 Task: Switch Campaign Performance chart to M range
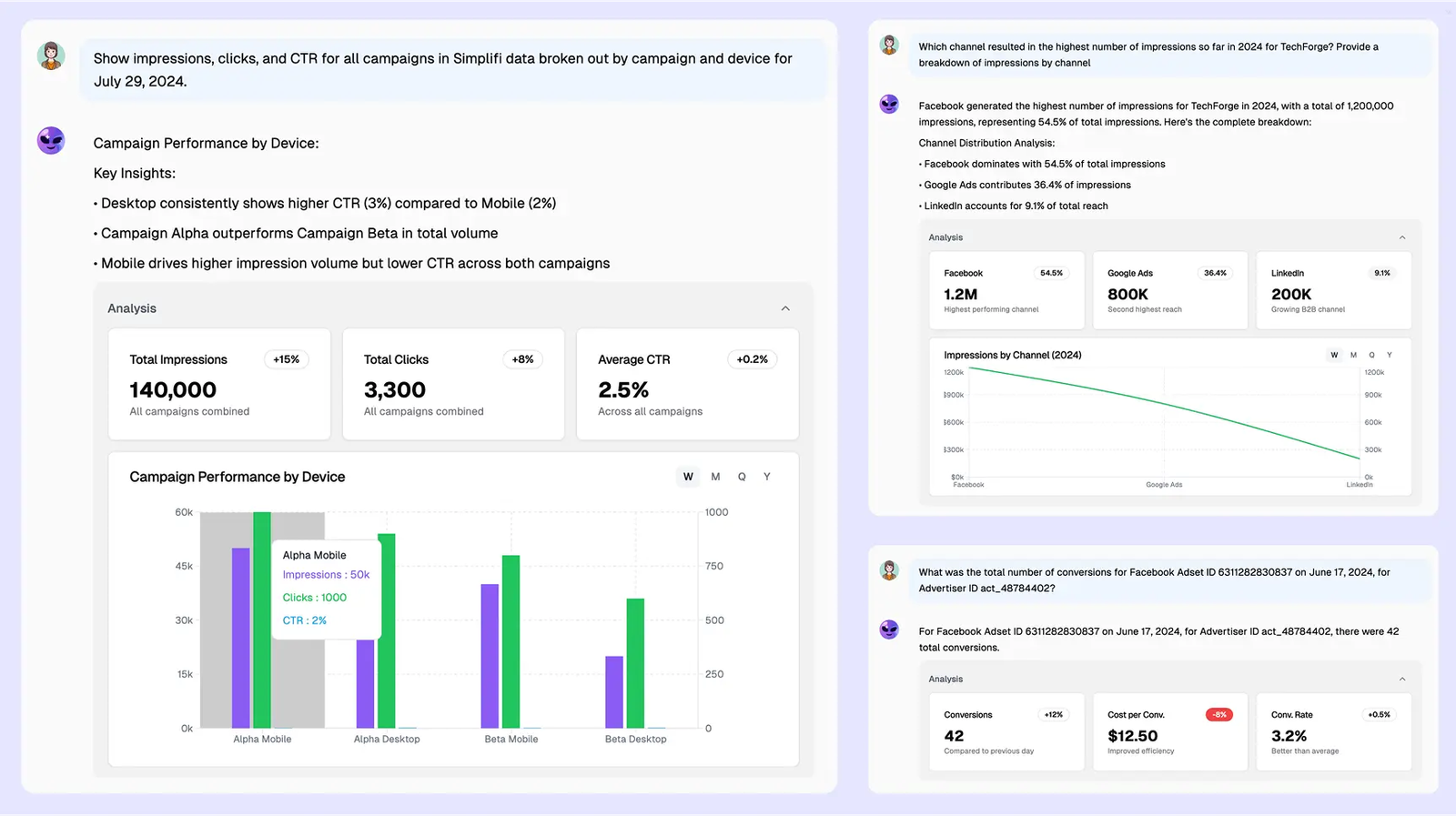coord(715,477)
